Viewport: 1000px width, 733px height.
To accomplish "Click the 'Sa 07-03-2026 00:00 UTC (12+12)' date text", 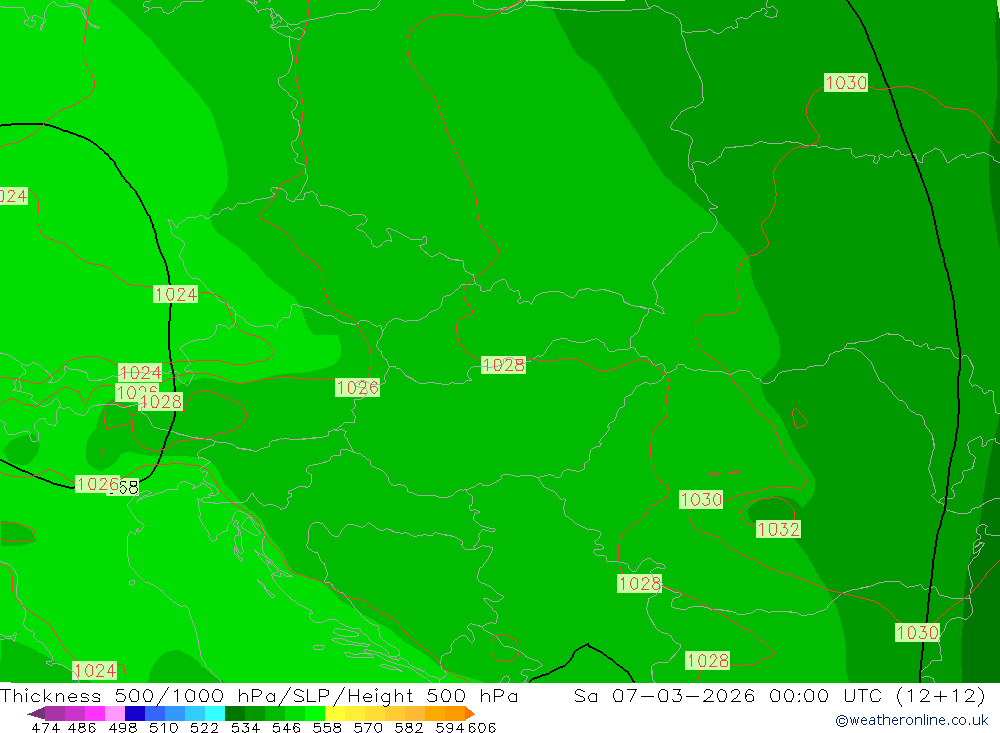I will [x=779, y=695].
